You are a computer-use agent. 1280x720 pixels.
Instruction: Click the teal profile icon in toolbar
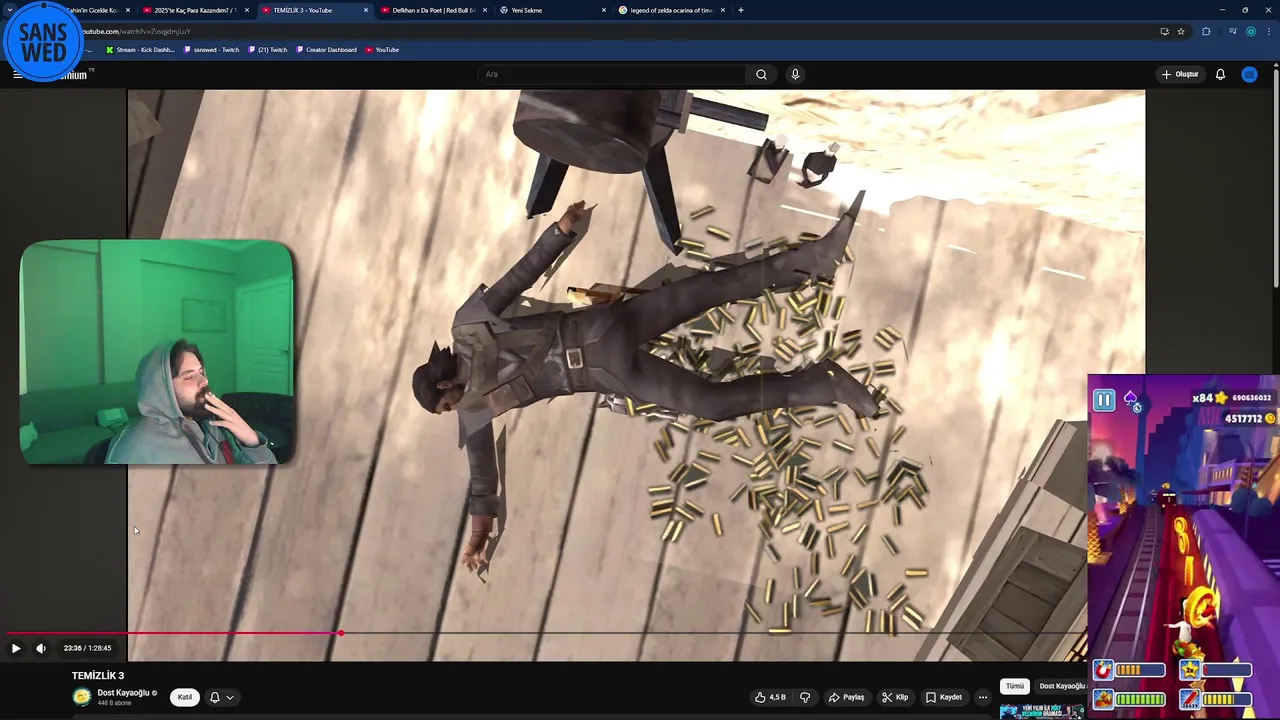tap(1250, 31)
